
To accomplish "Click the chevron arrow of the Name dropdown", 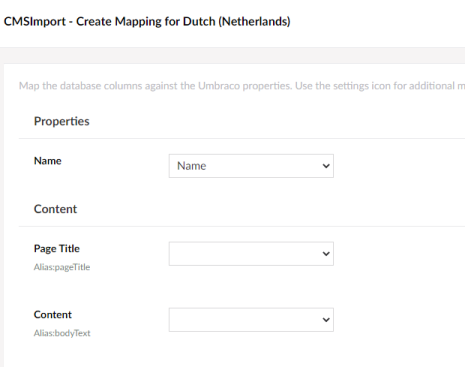I will click(x=326, y=166).
